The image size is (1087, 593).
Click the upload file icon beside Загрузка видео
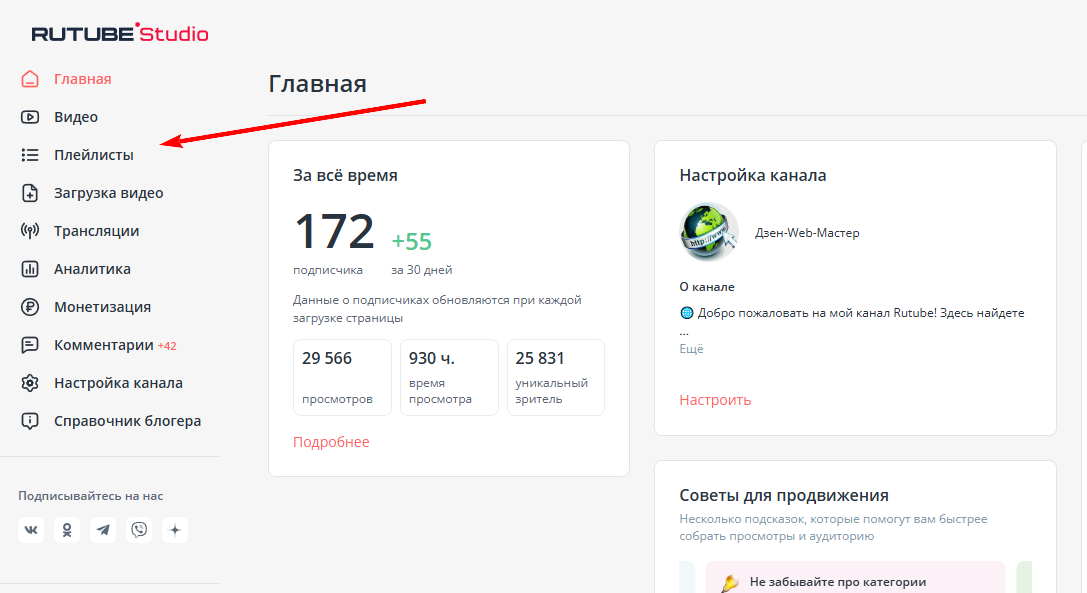click(30, 193)
